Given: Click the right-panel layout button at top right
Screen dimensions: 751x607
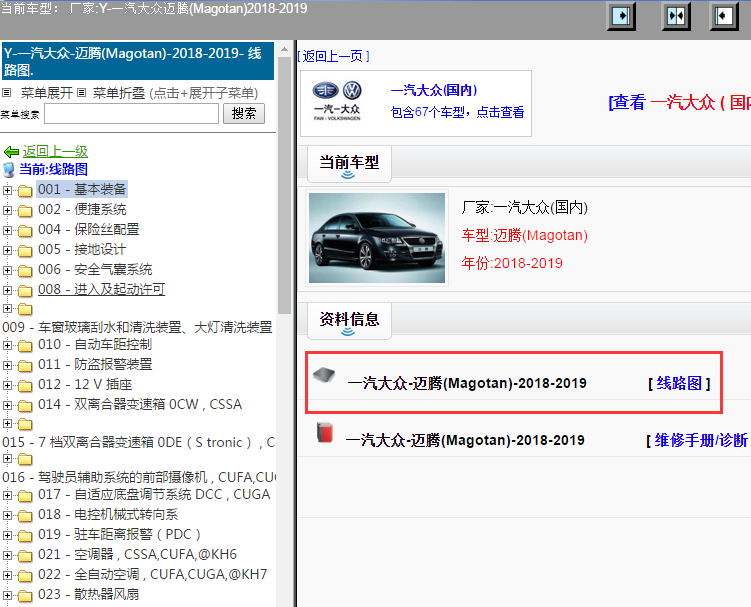Looking at the screenshot, I should pos(724,16).
